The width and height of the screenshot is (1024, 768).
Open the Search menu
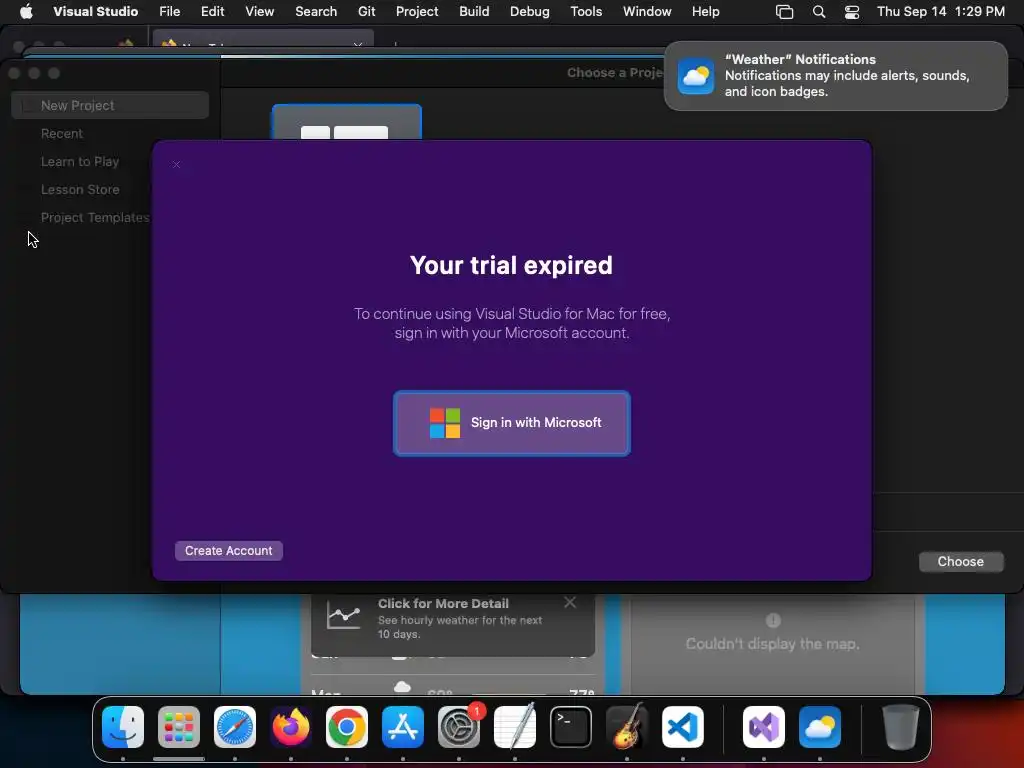[x=316, y=11]
